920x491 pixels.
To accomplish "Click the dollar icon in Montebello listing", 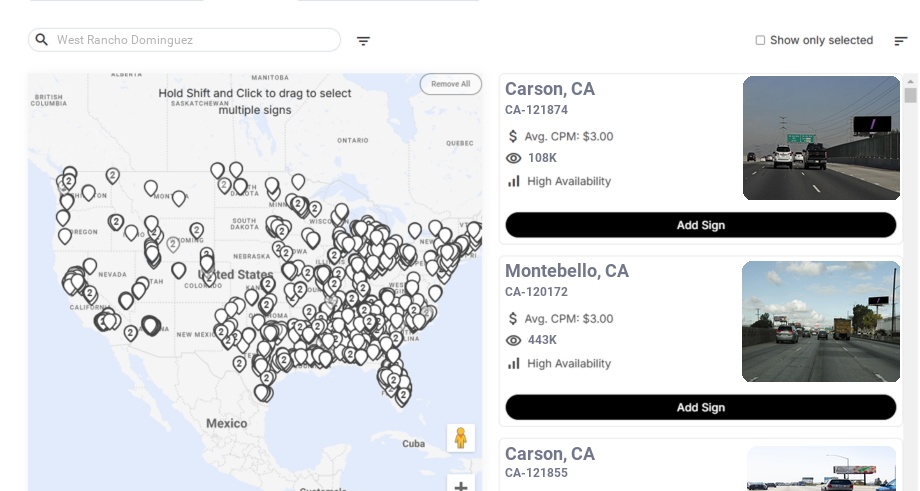I will point(514,318).
